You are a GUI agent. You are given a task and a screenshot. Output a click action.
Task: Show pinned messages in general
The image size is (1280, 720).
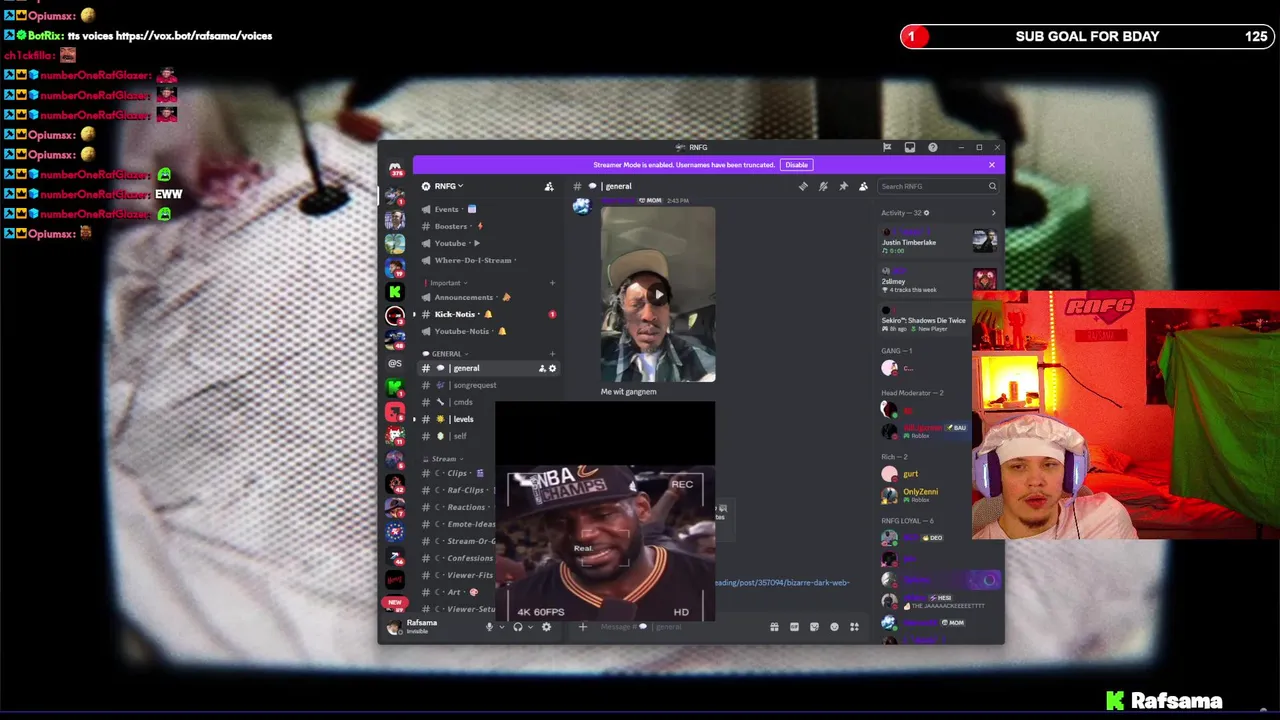(843, 186)
